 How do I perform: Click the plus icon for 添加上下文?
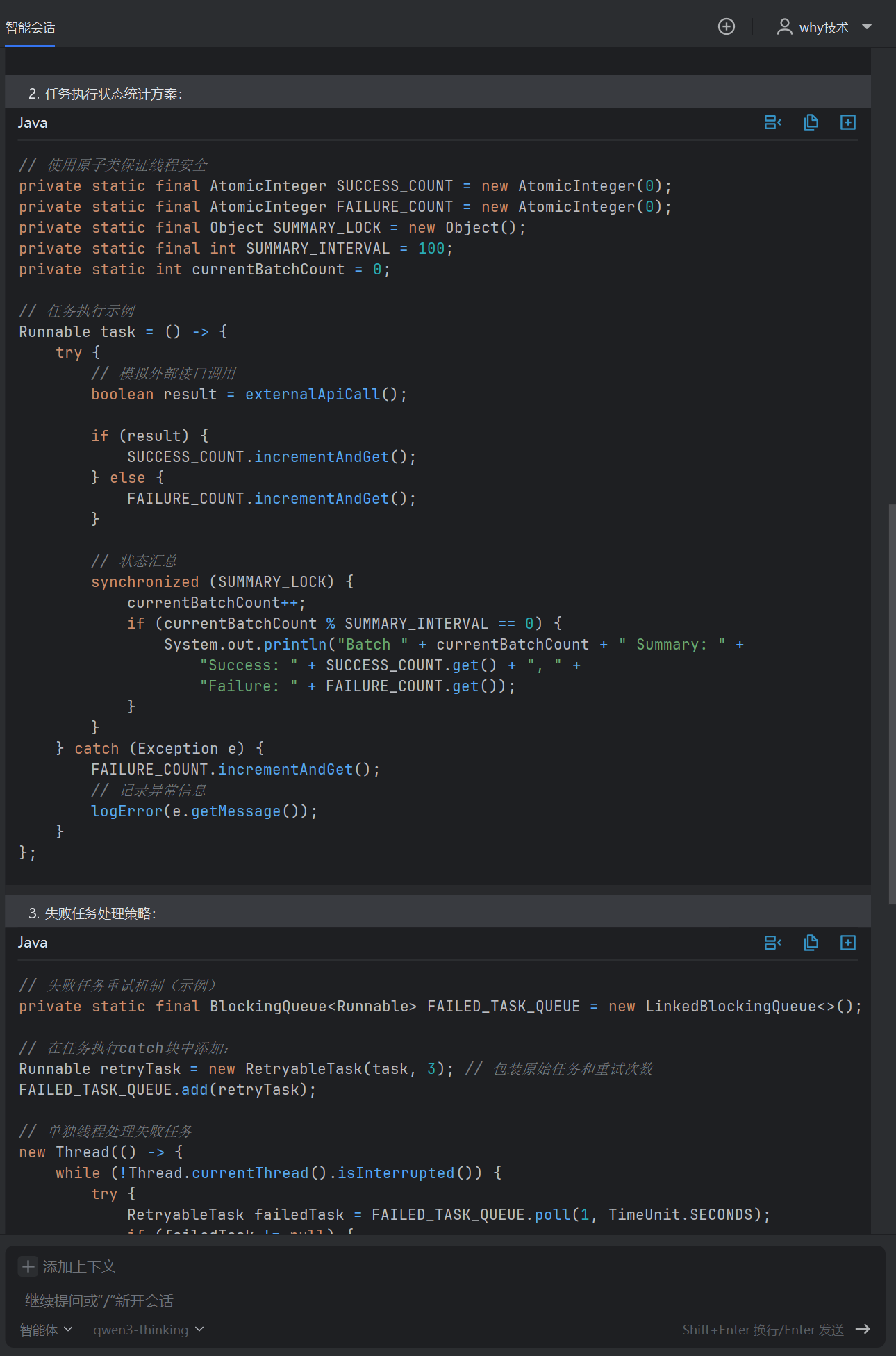click(x=28, y=1266)
